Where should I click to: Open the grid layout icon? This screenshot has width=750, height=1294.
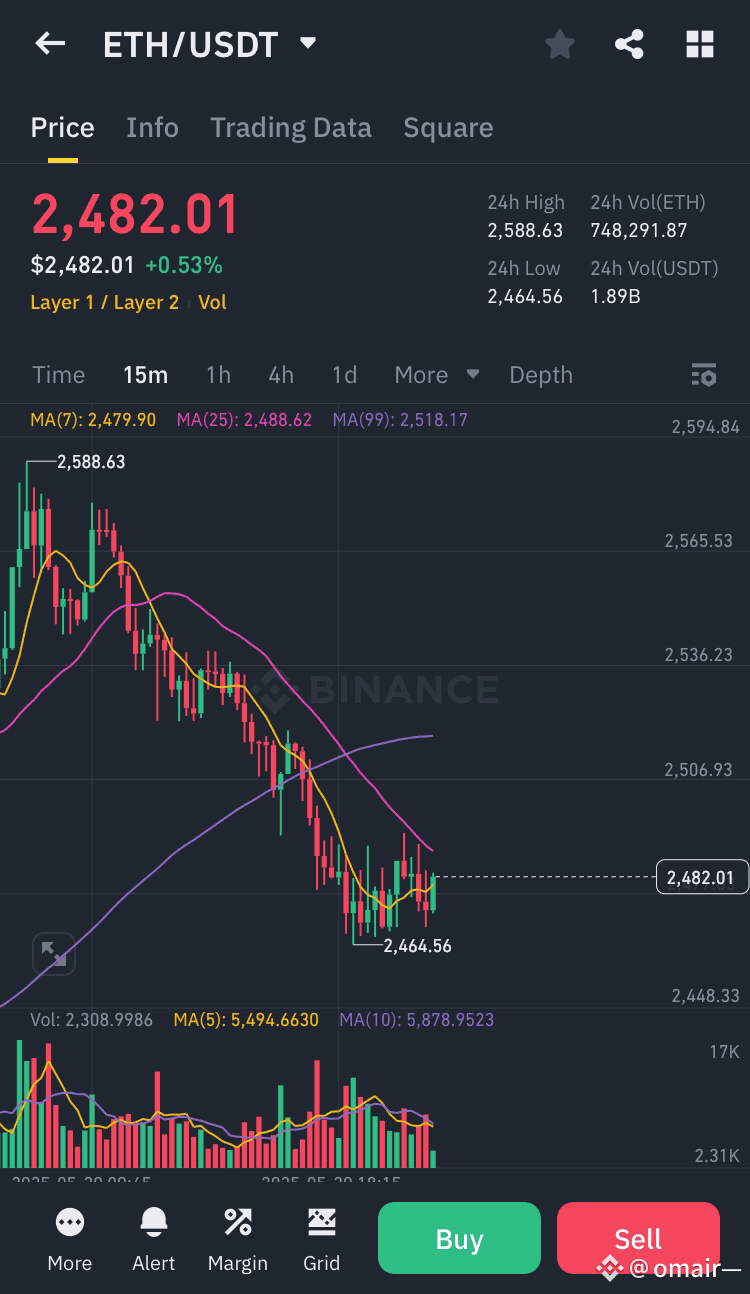(699, 44)
